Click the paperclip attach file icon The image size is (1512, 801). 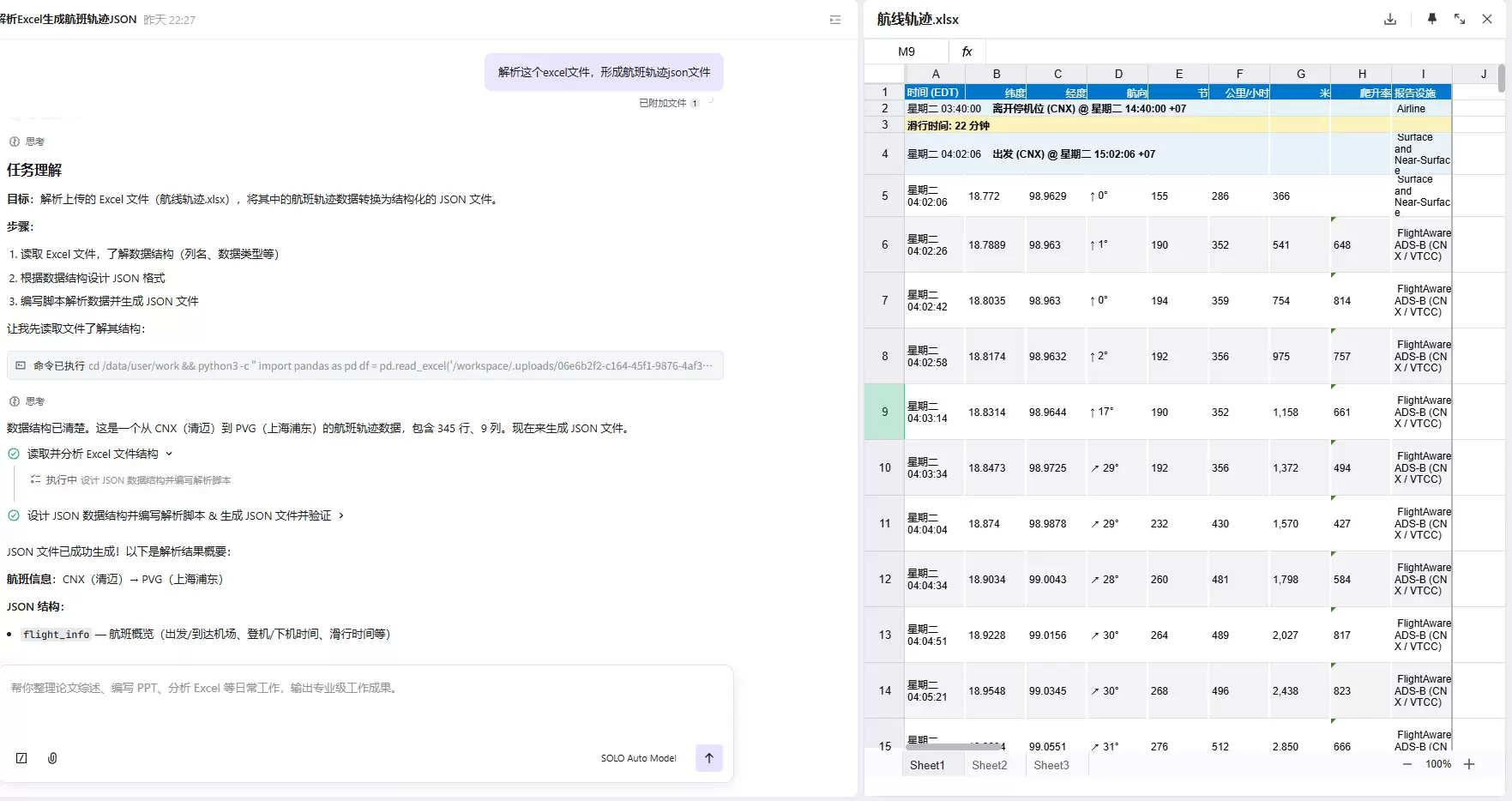coord(52,758)
